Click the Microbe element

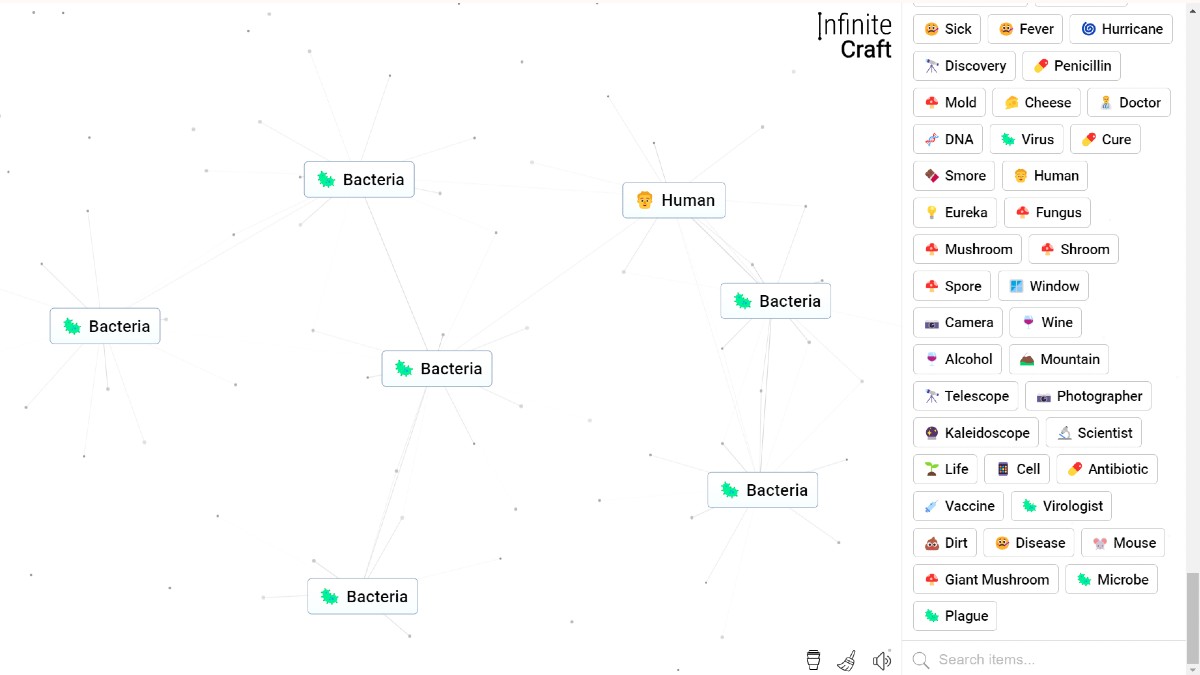(1111, 580)
